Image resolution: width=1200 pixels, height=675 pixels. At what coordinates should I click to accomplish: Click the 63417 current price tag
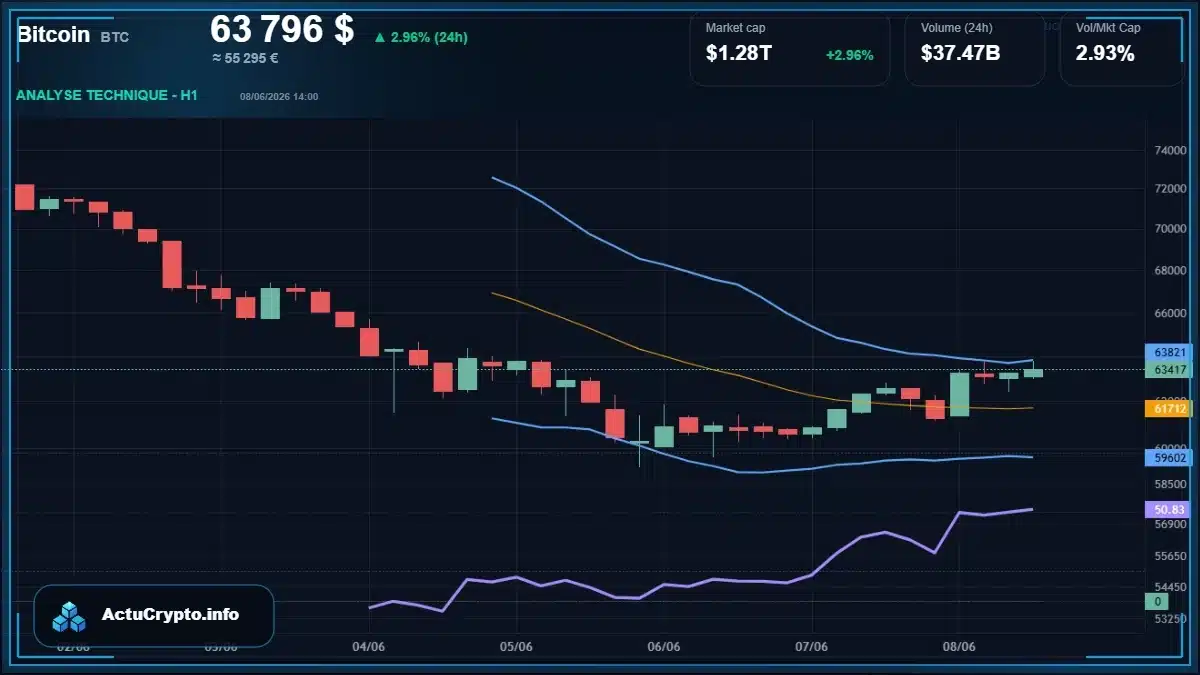click(1169, 370)
